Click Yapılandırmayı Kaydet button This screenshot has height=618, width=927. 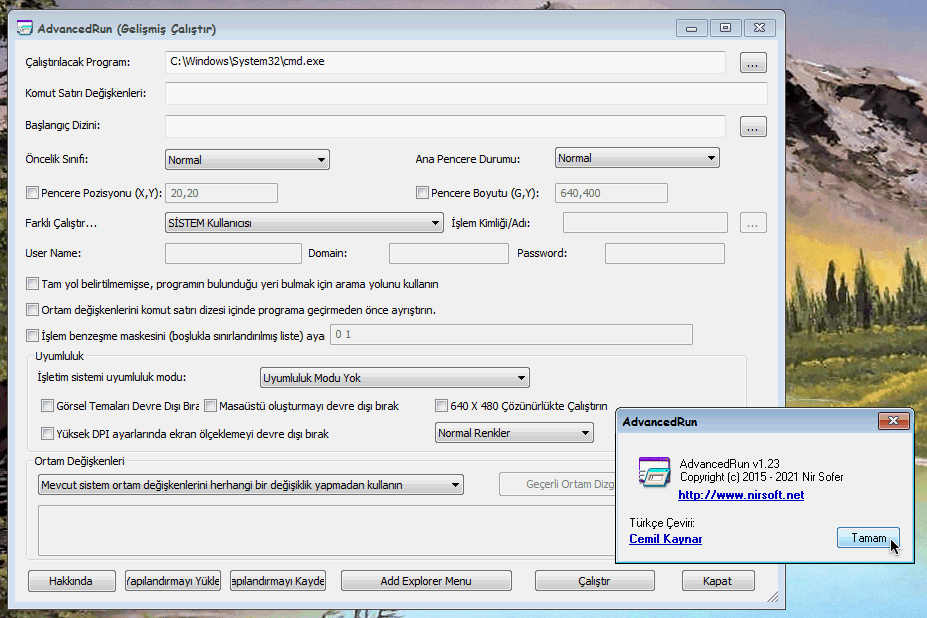click(x=278, y=581)
